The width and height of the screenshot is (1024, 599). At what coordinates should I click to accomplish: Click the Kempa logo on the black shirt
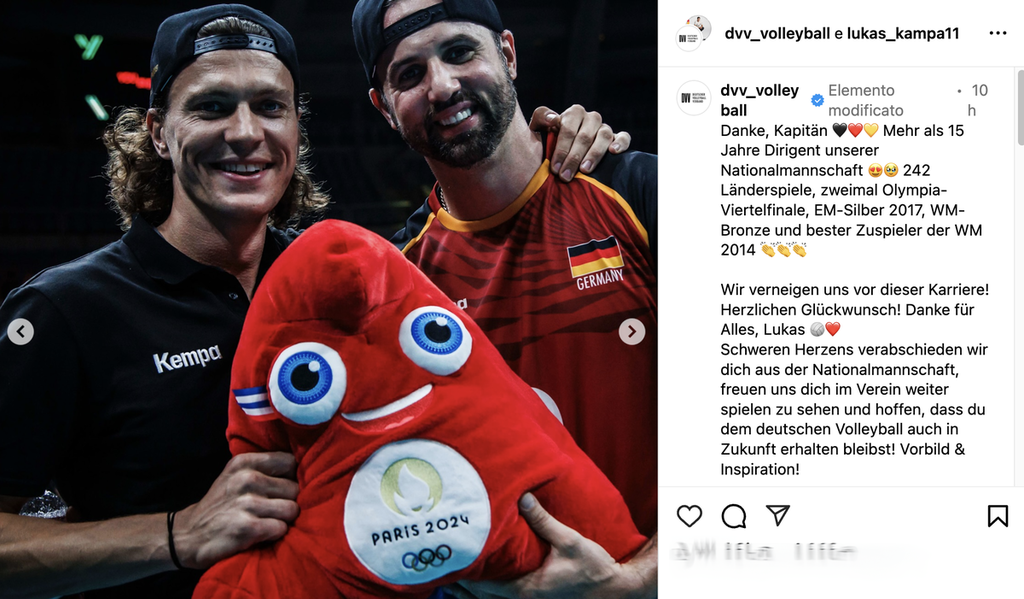click(x=187, y=358)
